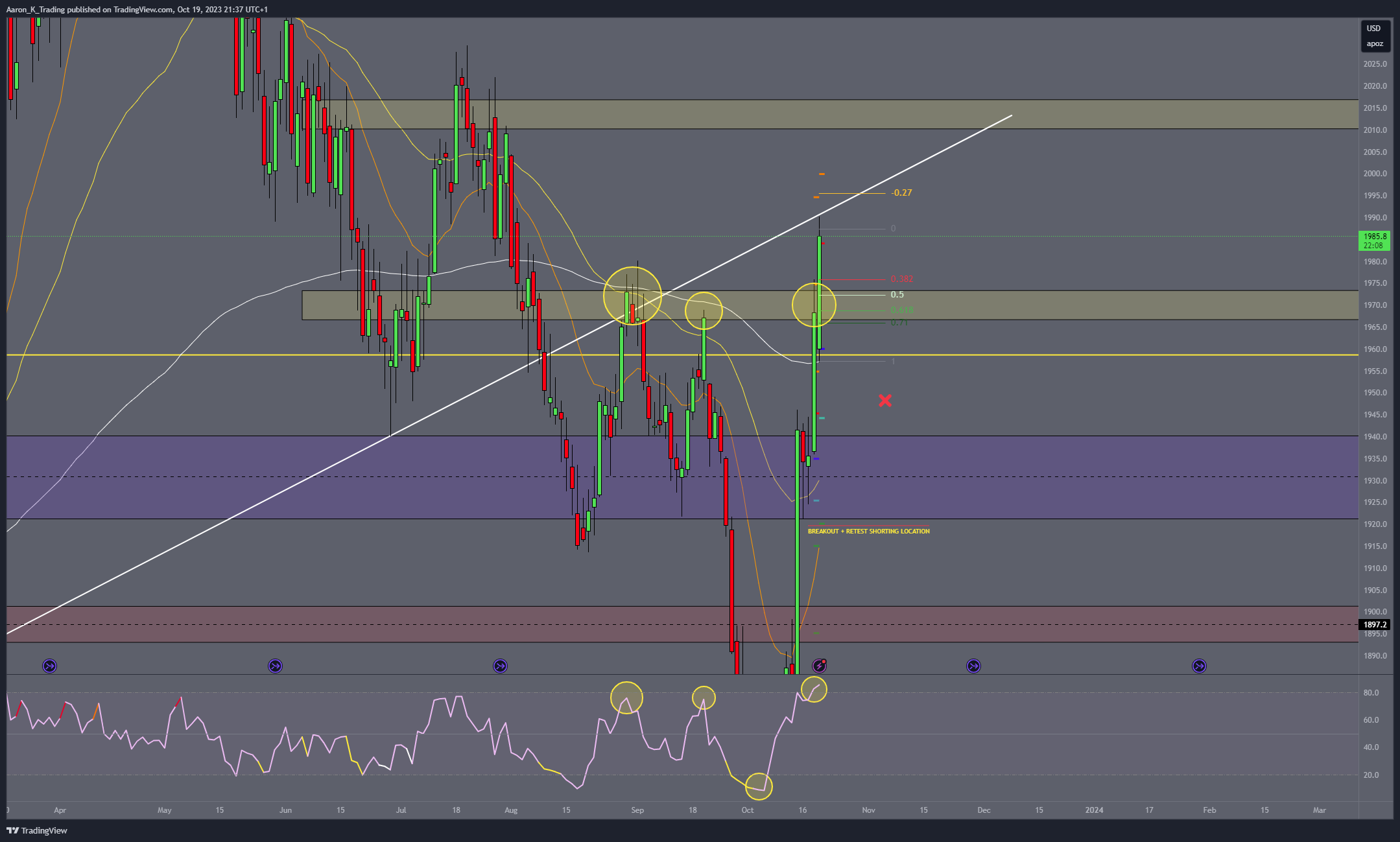The image size is (1400, 842).
Task: Click the RSI 80.0 axis label
Action: click(1371, 693)
